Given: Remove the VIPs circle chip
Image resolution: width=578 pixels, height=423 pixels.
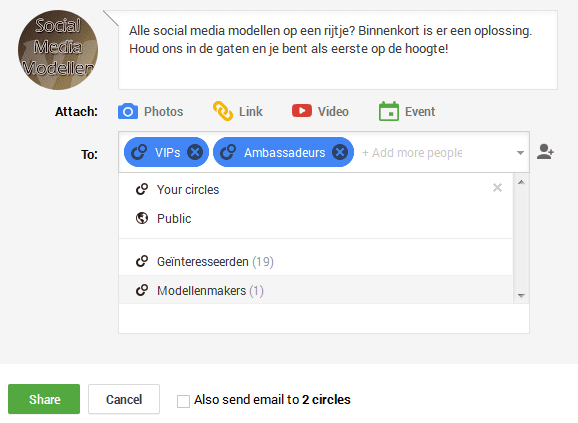Looking at the screenshot, I should pos(195,152).
